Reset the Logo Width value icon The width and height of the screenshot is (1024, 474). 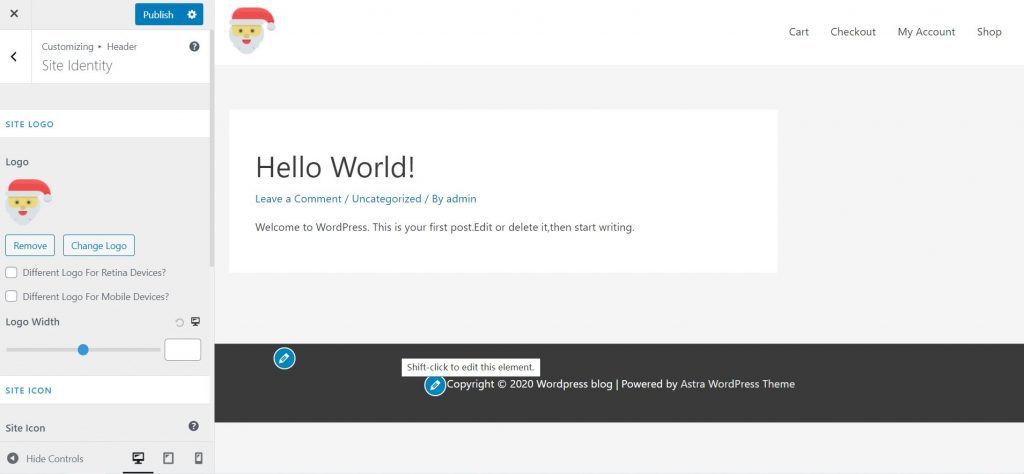tap(180, 322)
